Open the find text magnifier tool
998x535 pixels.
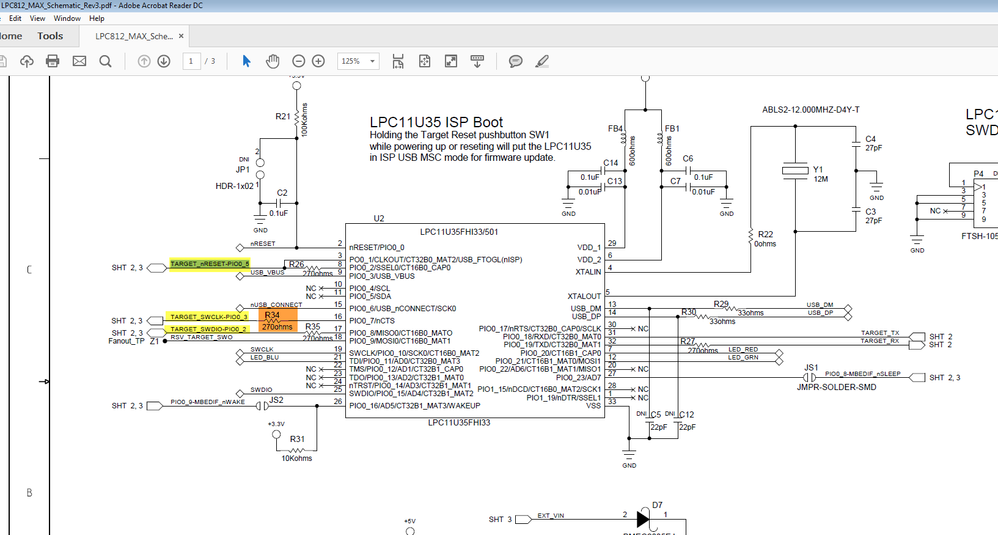point(106,61)
